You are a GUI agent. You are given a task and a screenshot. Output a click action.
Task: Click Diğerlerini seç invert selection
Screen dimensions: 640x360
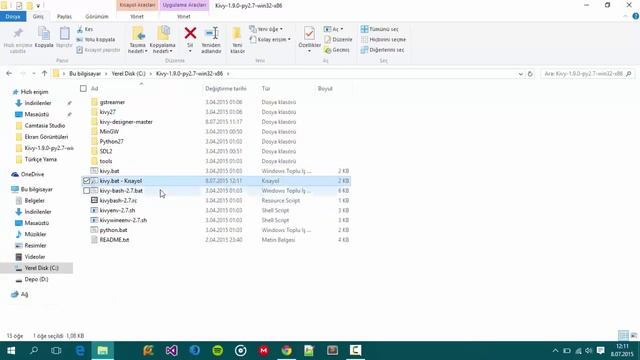point(383,50)
